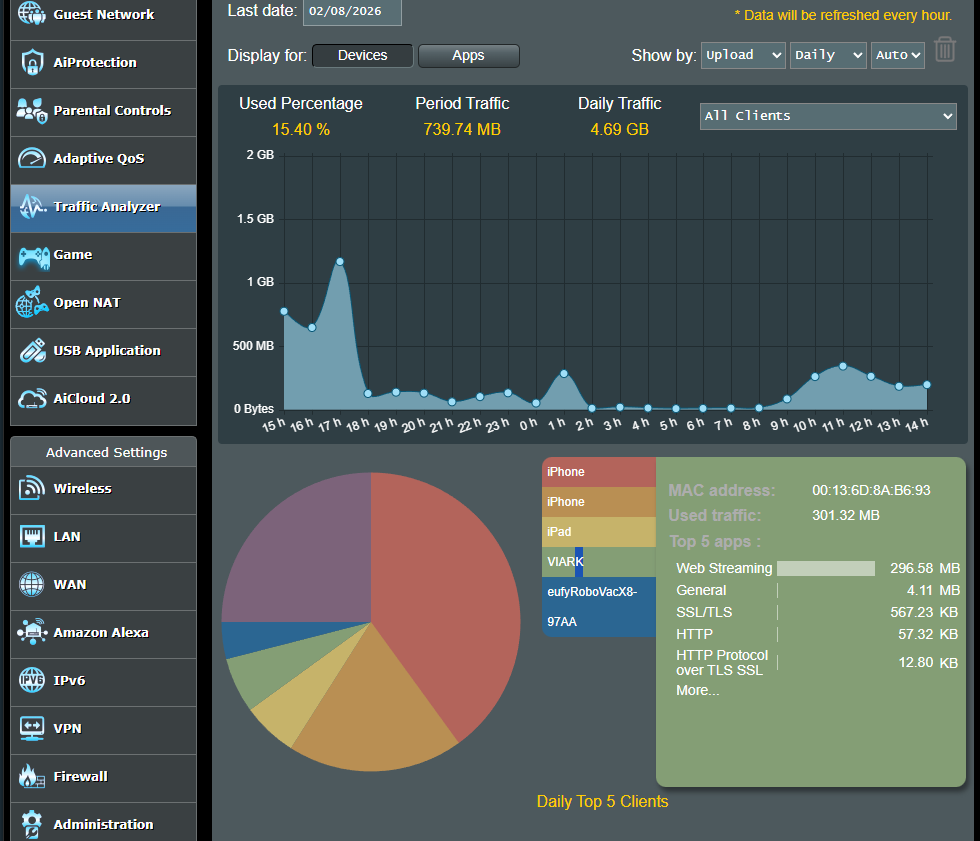The image size is (980, 841).
Task: Select the iPad entry in client legend
Action: pos(599,532)
